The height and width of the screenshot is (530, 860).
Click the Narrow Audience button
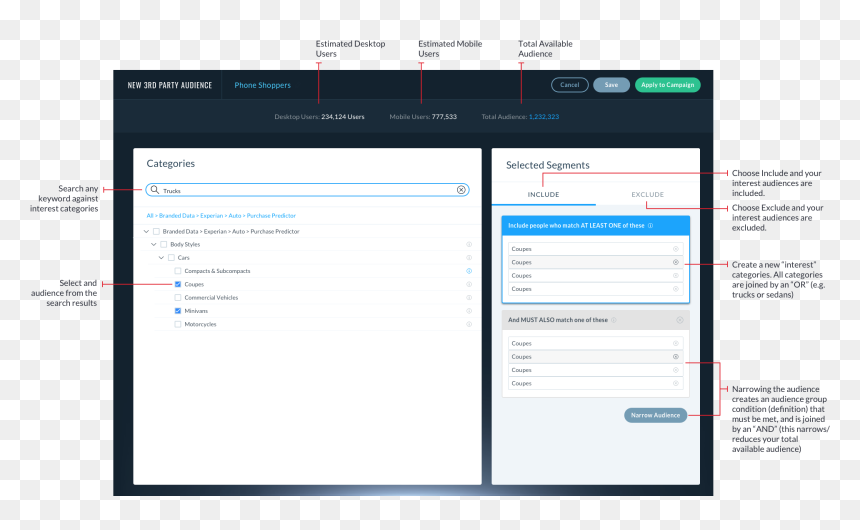655,415
